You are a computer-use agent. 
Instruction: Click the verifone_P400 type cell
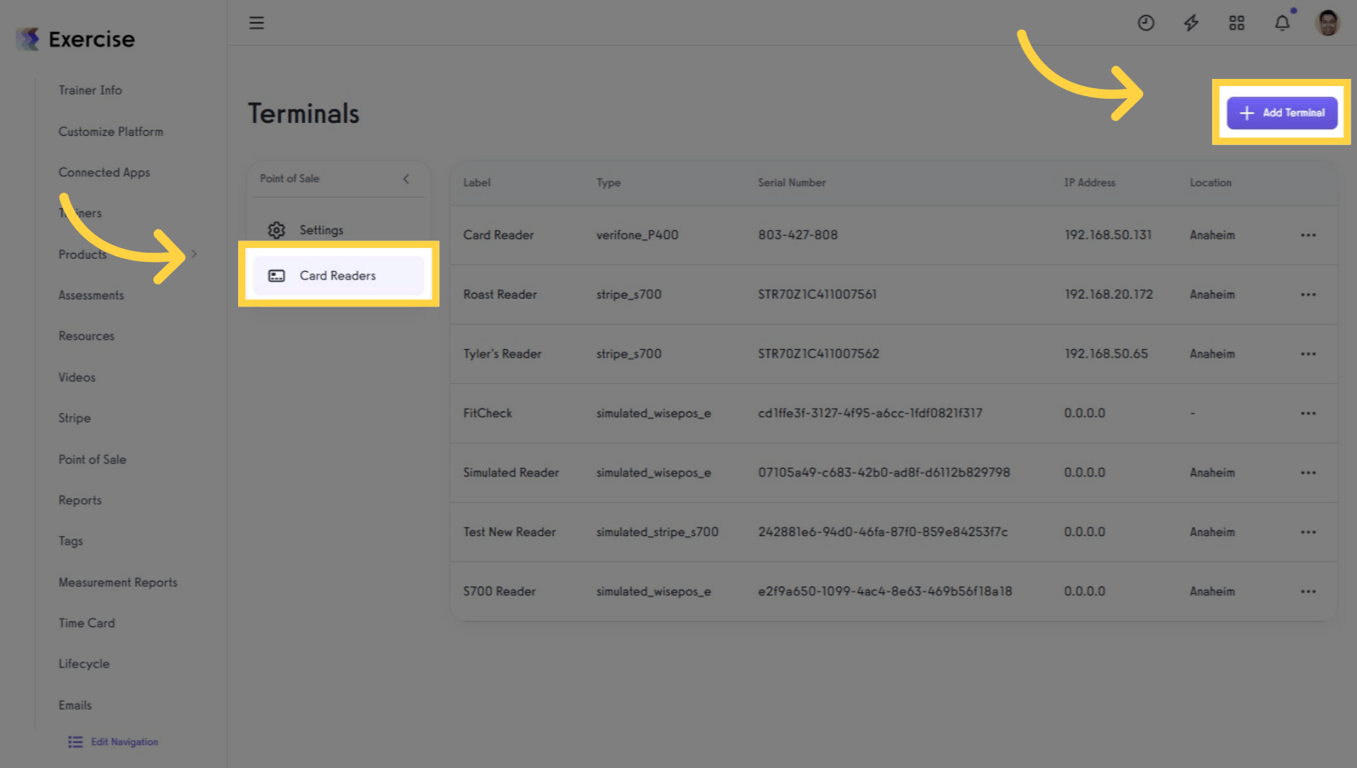tap(637, 236)
